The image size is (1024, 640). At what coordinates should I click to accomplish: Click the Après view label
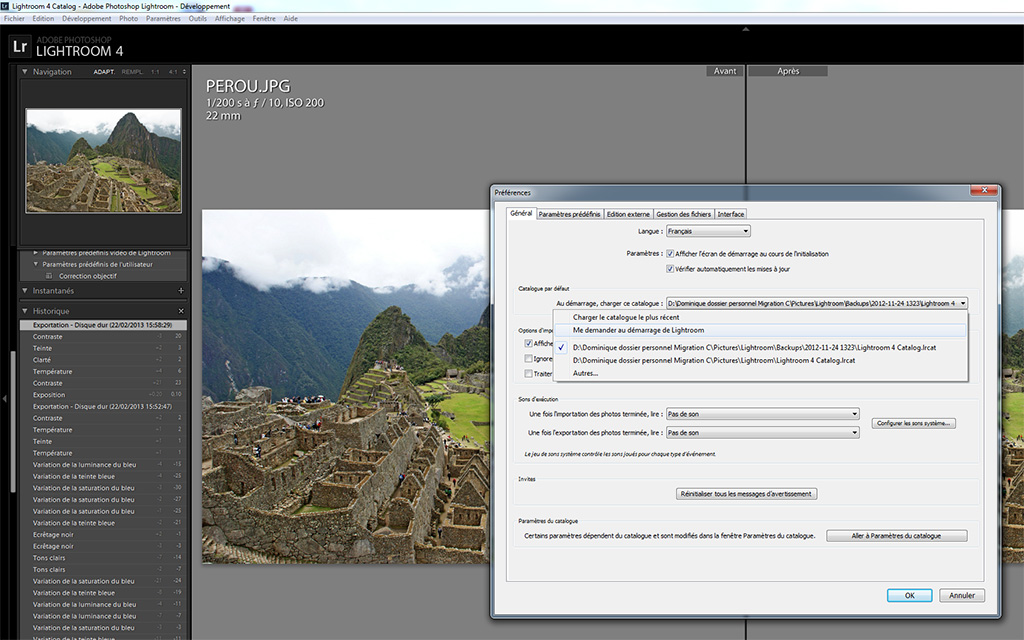tap(788, 71)
